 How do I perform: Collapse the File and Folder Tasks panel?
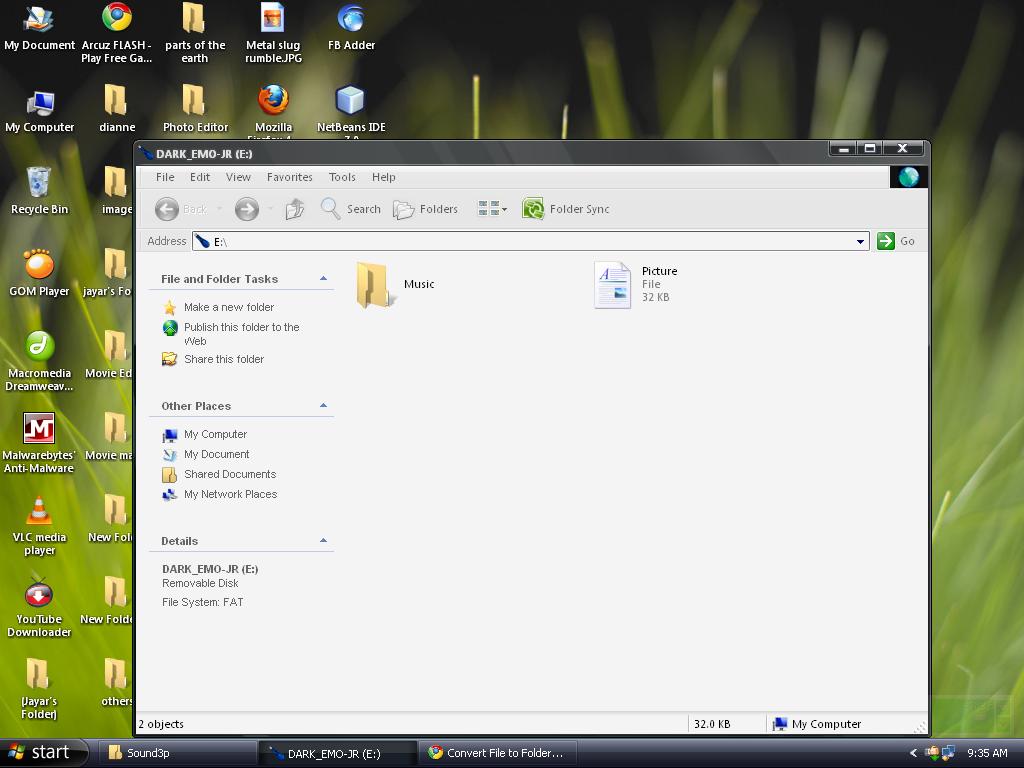[323, 278]
